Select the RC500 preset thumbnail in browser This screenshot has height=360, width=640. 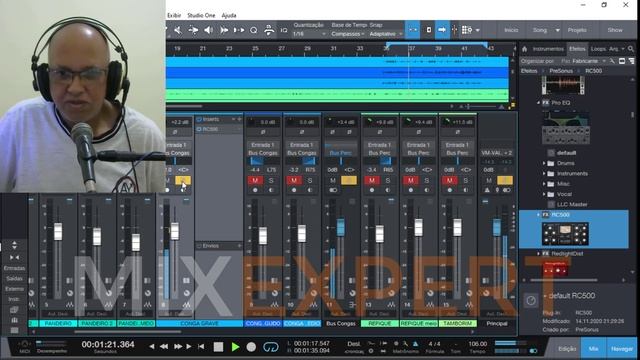[x=565, y=234]
